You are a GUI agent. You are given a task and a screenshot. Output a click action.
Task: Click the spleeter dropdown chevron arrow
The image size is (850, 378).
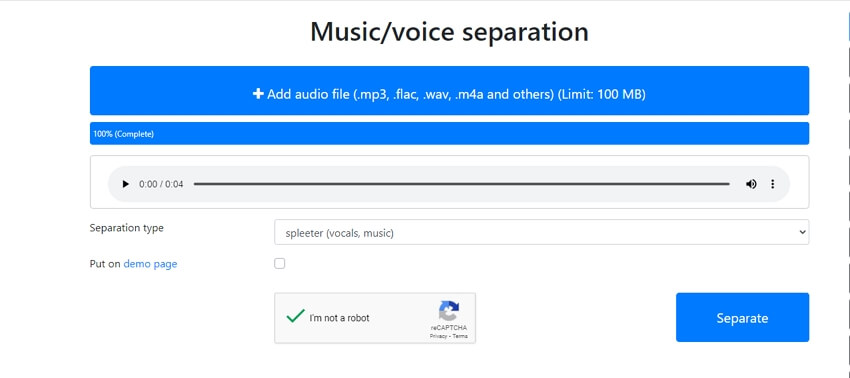pos(802,232)
